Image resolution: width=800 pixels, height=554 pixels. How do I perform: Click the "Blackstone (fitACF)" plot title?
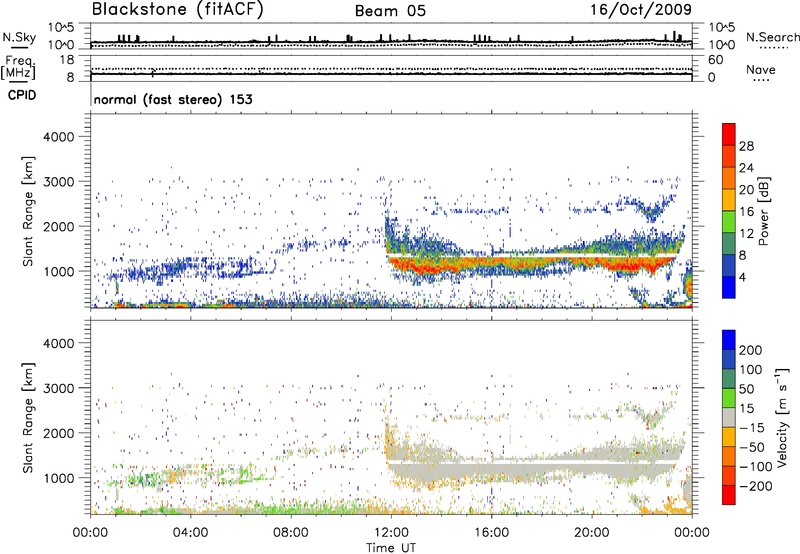177,9
